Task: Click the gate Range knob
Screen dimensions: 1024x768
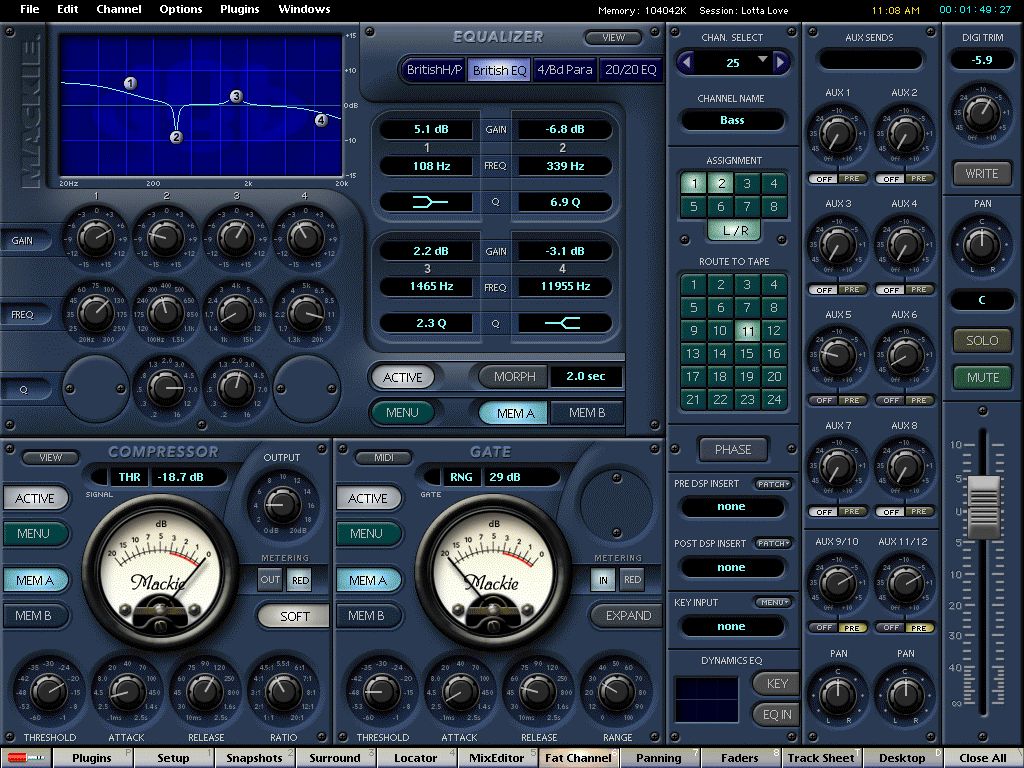Action: click(x=617, y=692)
